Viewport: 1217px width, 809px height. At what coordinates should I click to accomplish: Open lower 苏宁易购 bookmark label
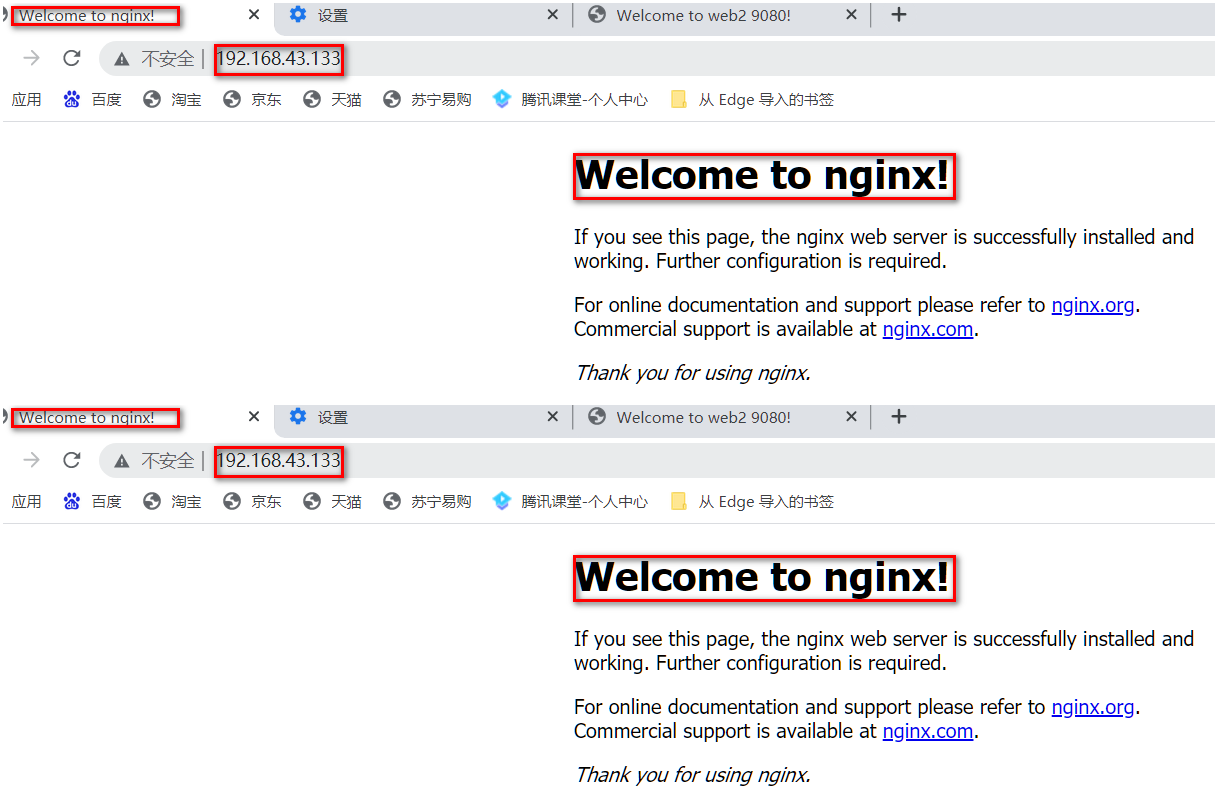click(x=441, y=502)
